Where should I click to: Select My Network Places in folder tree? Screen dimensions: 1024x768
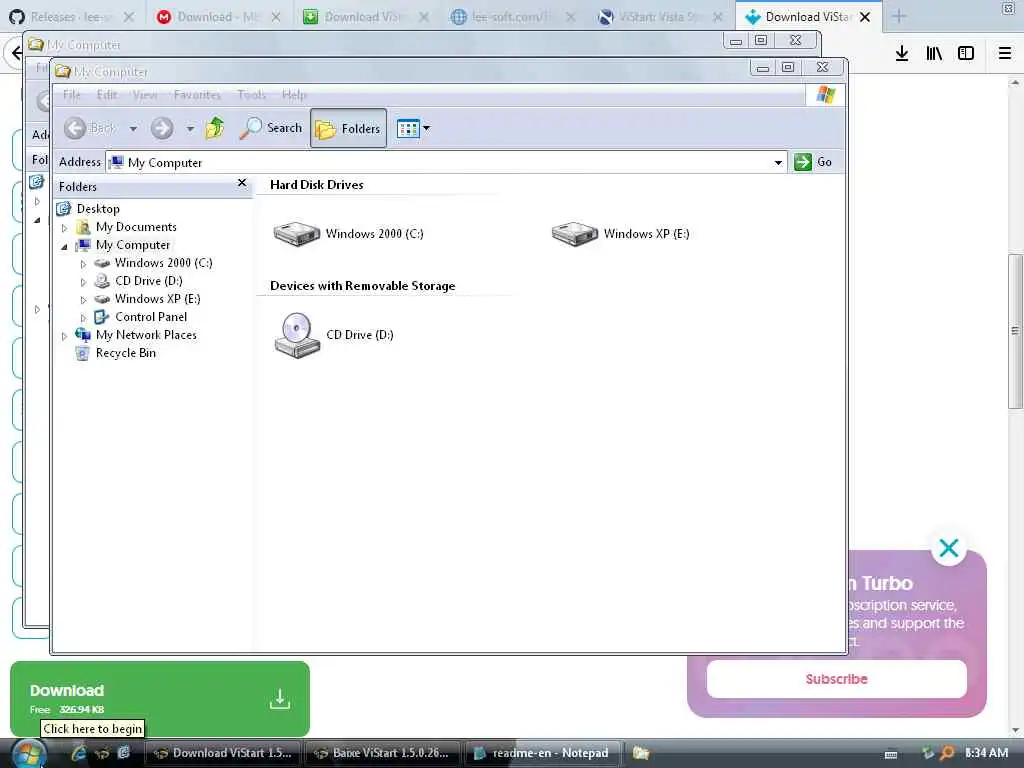146,335
